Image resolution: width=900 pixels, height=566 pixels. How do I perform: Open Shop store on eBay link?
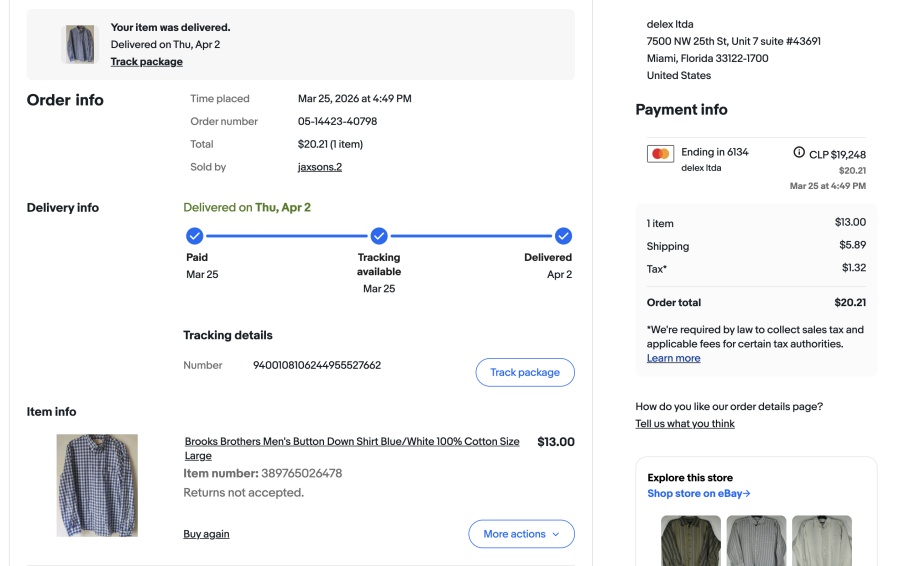pos(698,493)
